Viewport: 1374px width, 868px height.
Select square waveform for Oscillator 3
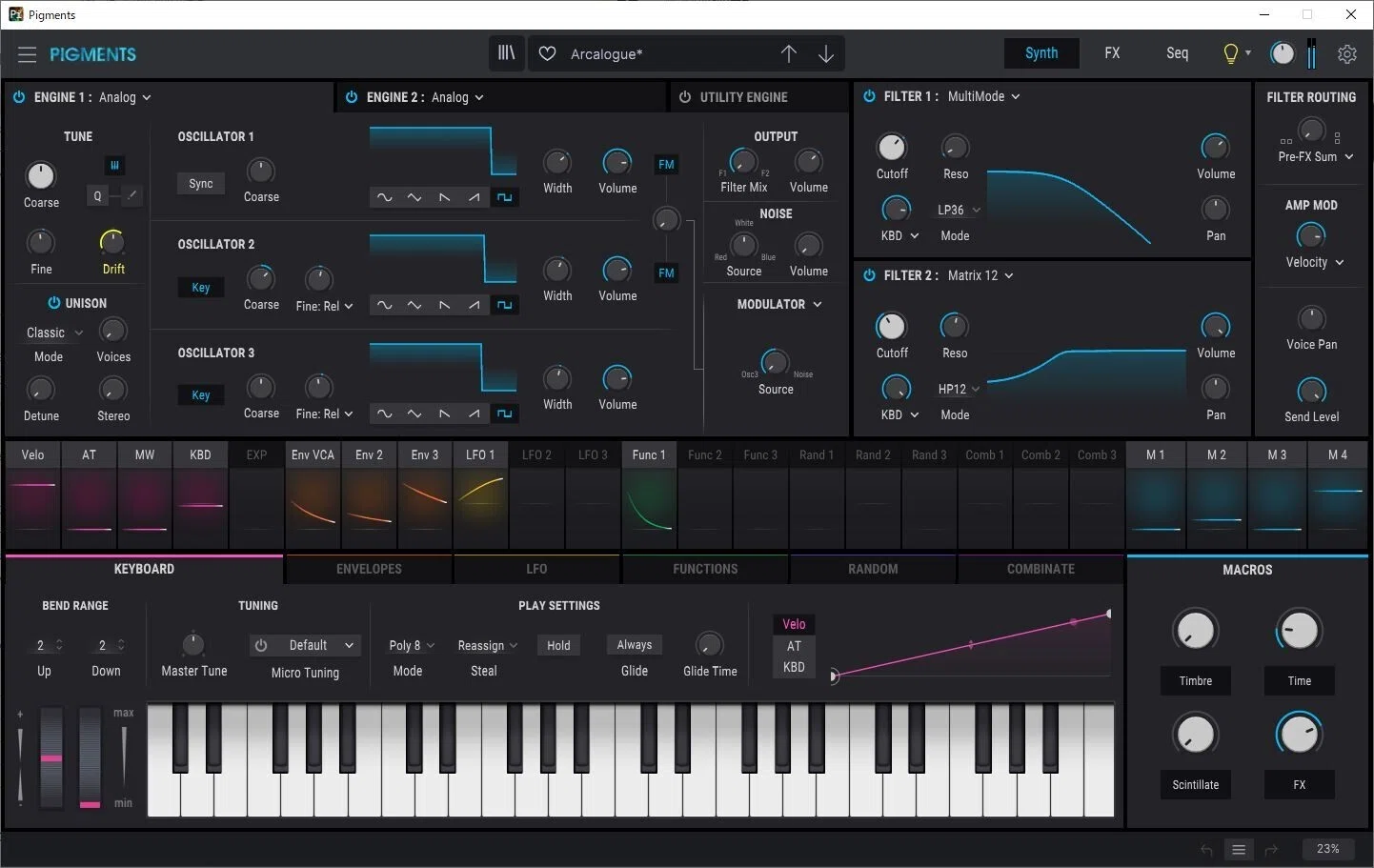click(x=505, y=414)
